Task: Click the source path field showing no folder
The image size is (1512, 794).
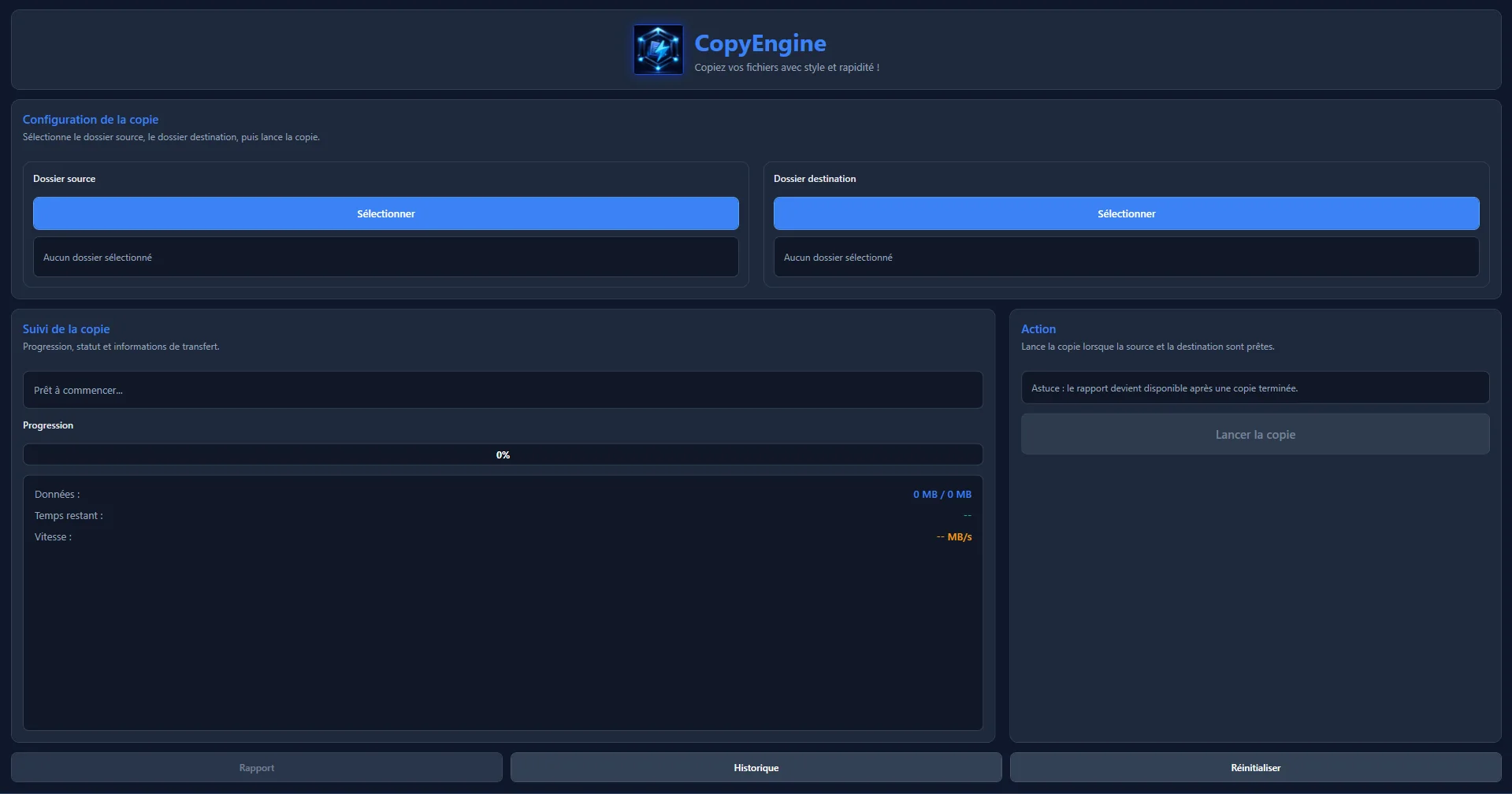Action: 386,257
